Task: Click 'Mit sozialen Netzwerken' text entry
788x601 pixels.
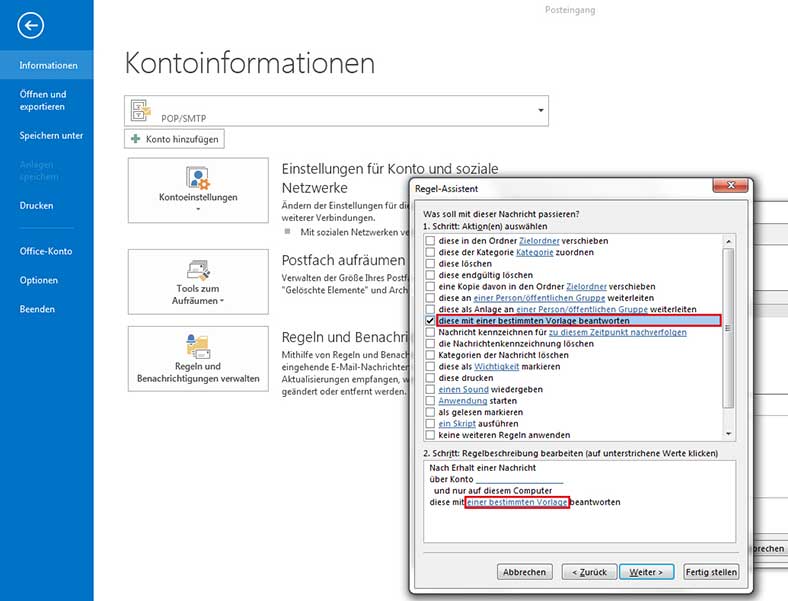Action: tap(355, 232)
